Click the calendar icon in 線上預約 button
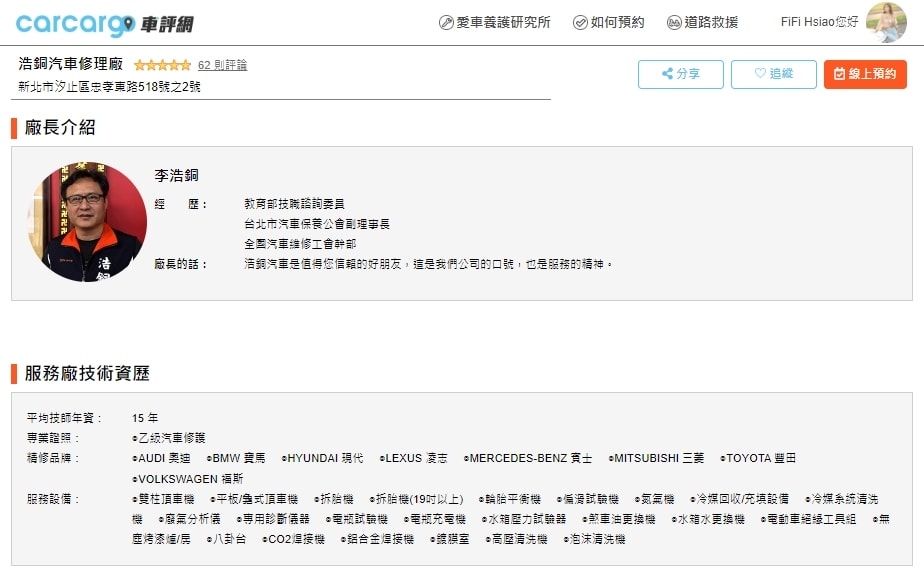The width and height of the screenshot is (924, 578). (840, 74)
